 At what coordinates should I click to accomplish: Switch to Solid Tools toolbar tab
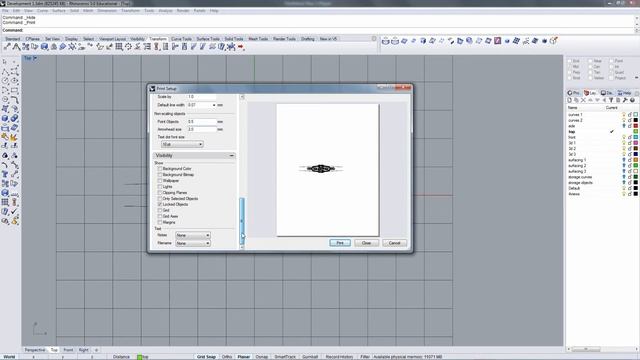coord(234,39)
